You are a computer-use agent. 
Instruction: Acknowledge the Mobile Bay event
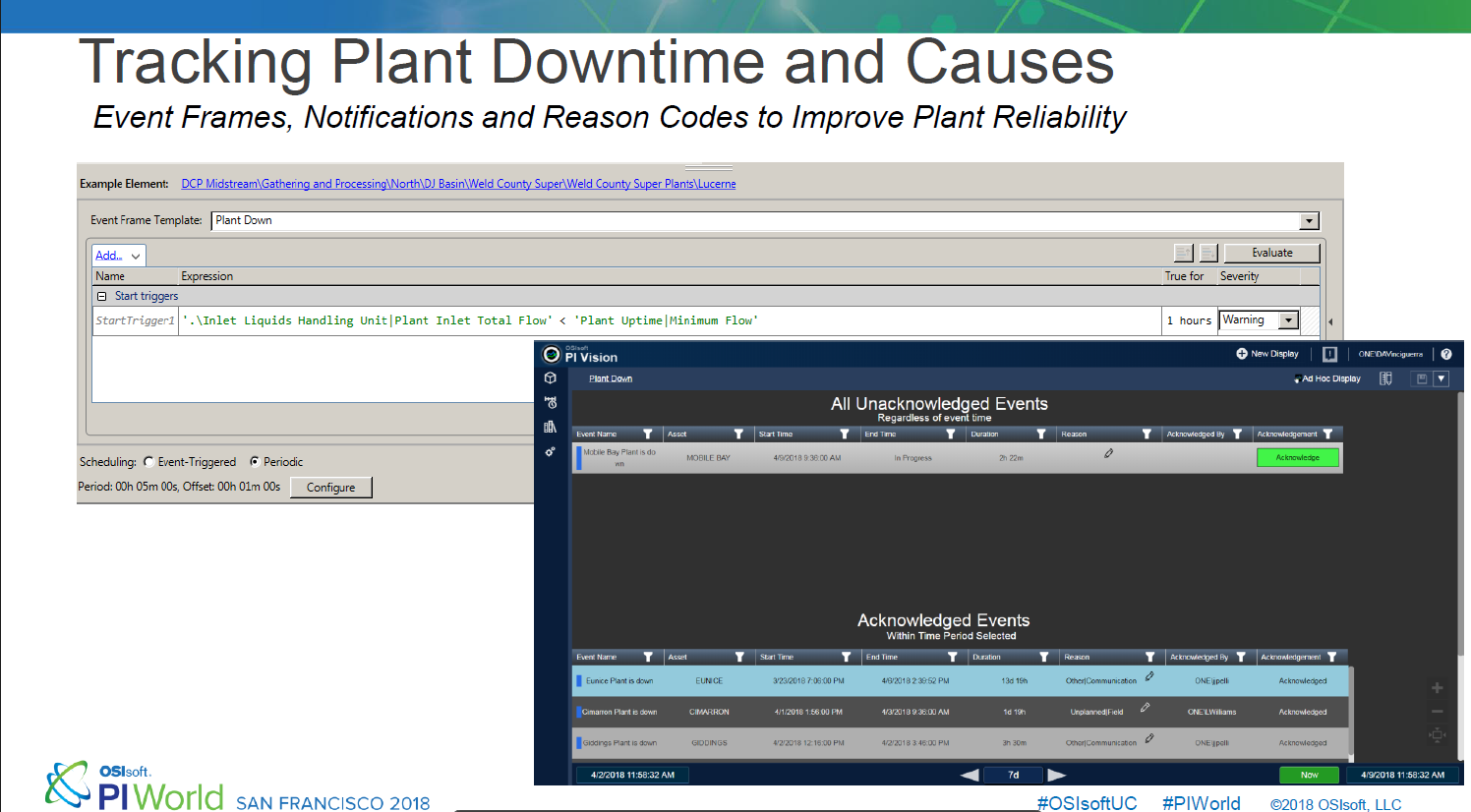[x=1297, y=457]
